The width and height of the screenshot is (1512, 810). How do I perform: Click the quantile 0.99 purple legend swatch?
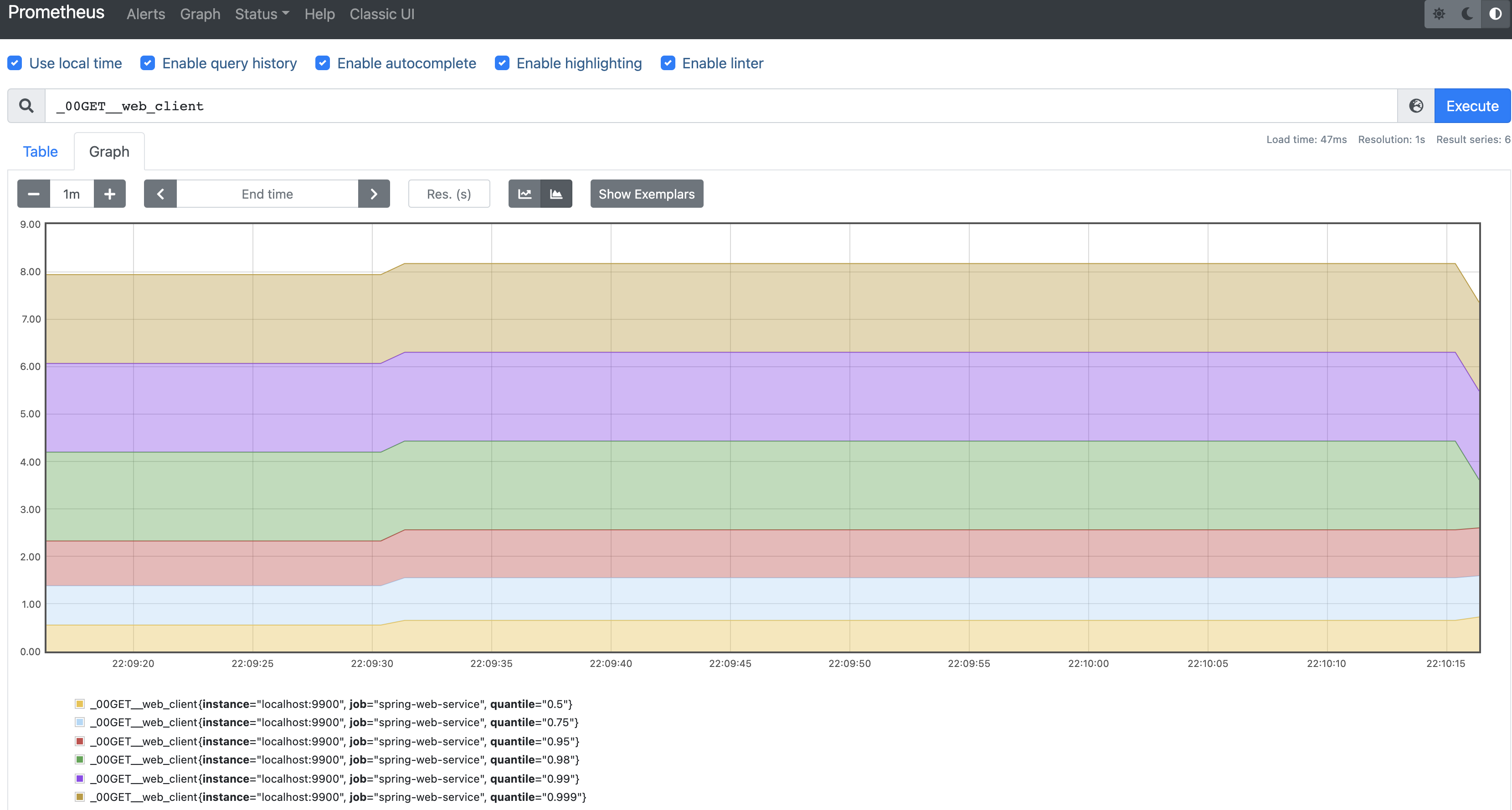[80, 778]
